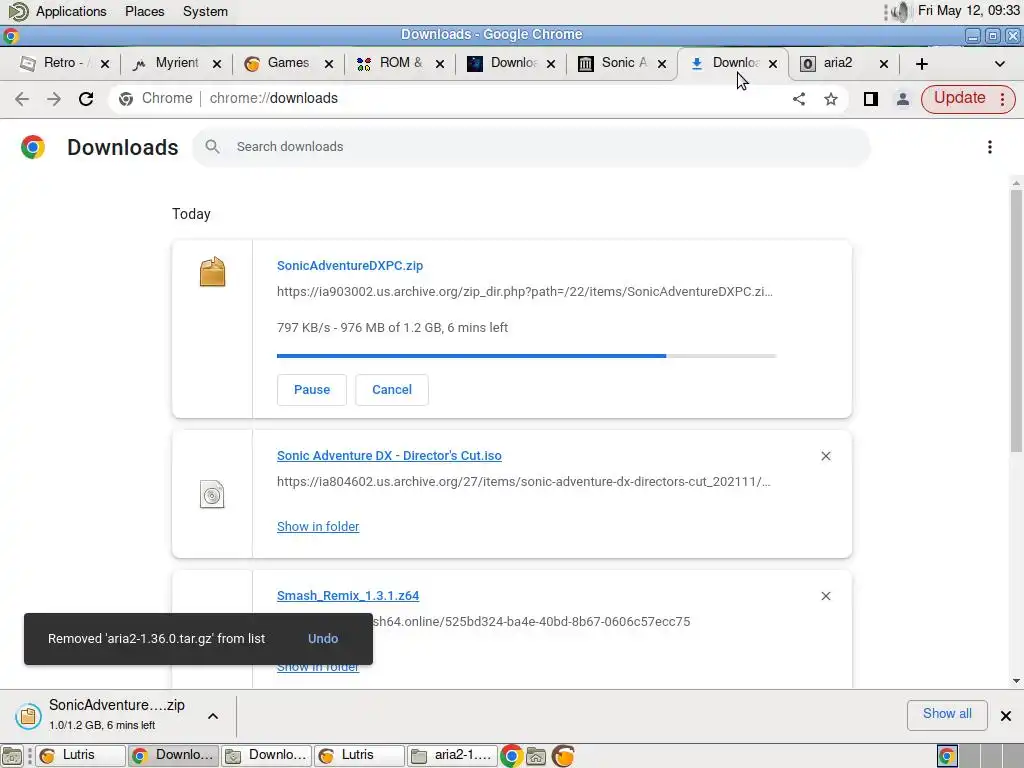Open the Places menu

[x=144, y=11]
